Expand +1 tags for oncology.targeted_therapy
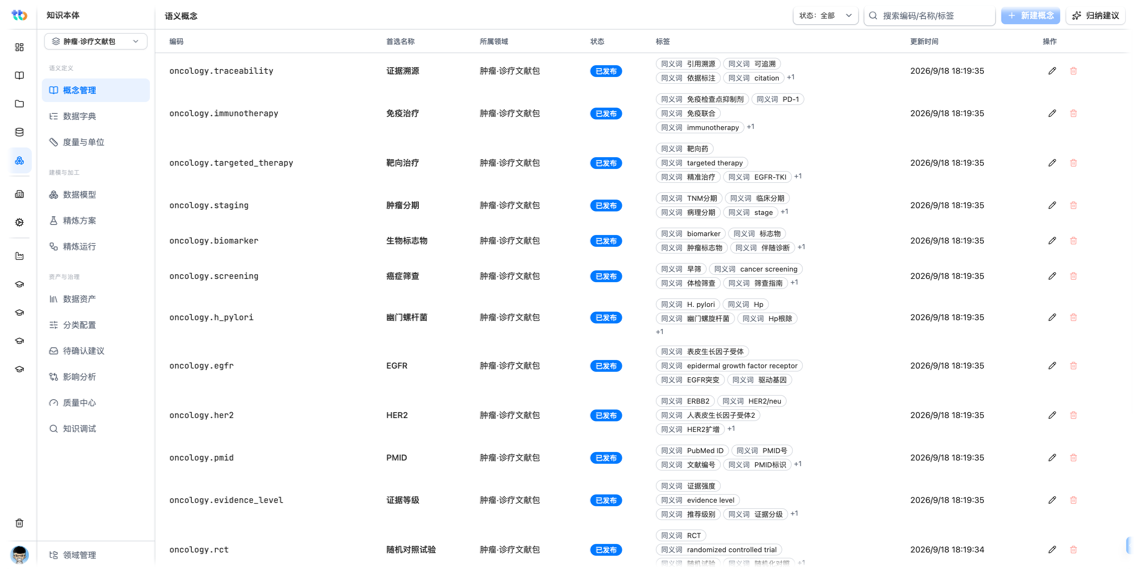1143x570 pixels. [797, 176]
